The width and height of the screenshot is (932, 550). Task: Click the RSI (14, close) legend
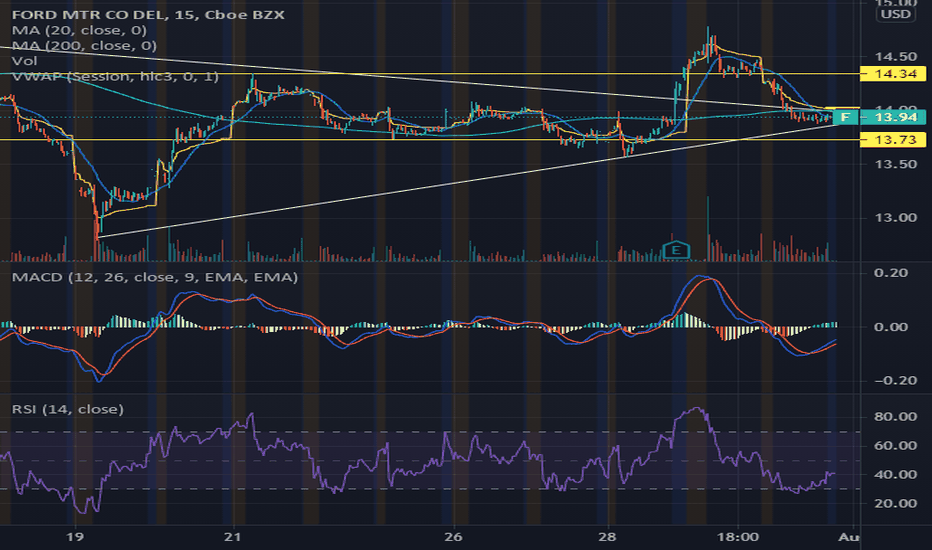(x=68, y=409)
